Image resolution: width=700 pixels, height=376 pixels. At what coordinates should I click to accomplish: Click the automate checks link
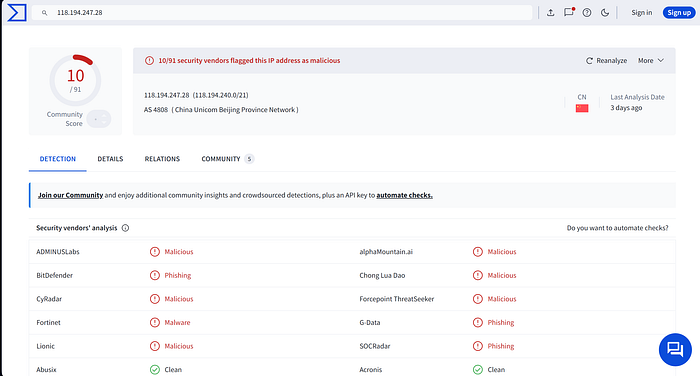[x=404, y=195]
